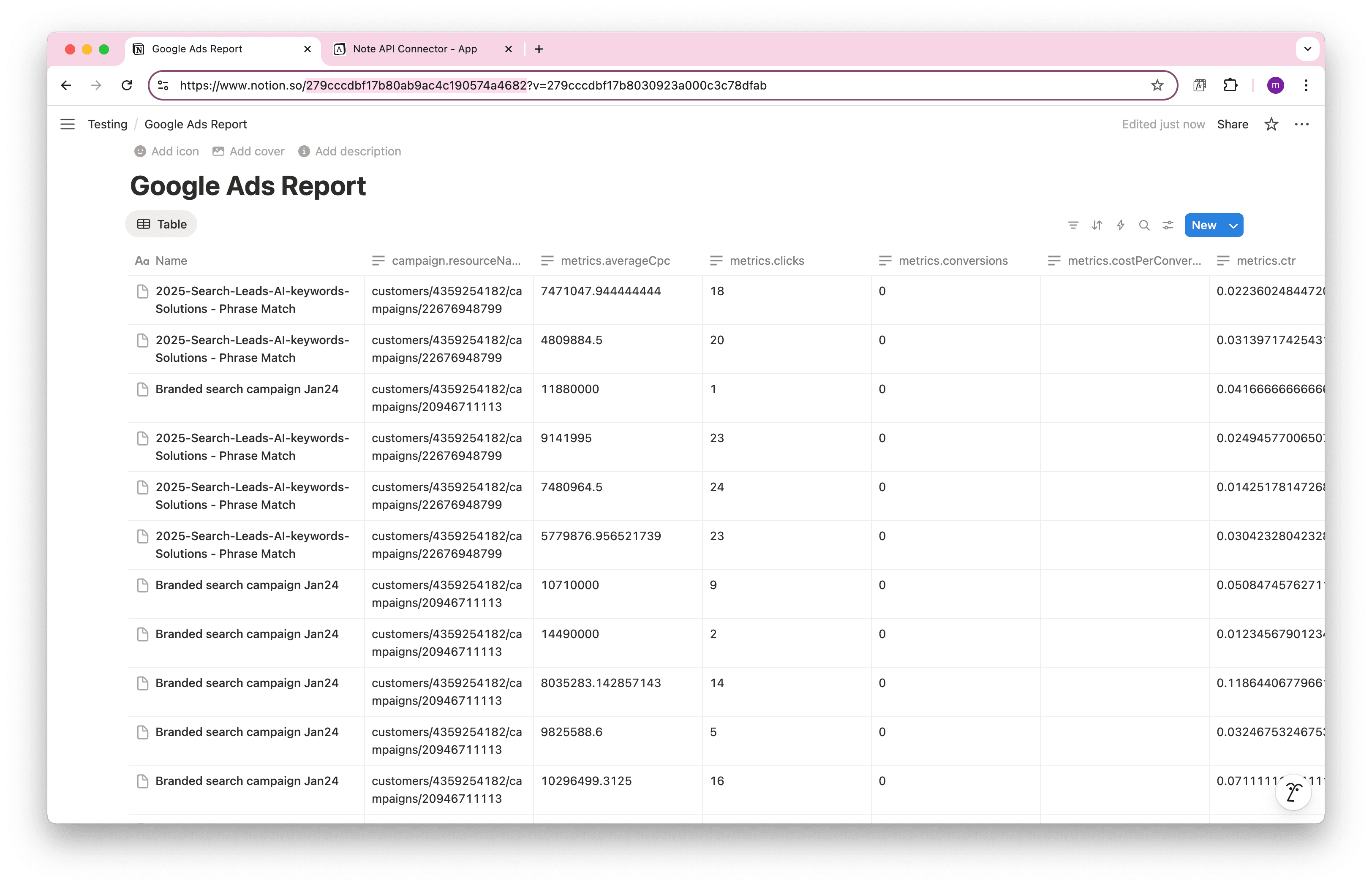Open the Chrome three-dot menu
The height and width of the screenshot is (886, 1372).
coord(1306,85)
